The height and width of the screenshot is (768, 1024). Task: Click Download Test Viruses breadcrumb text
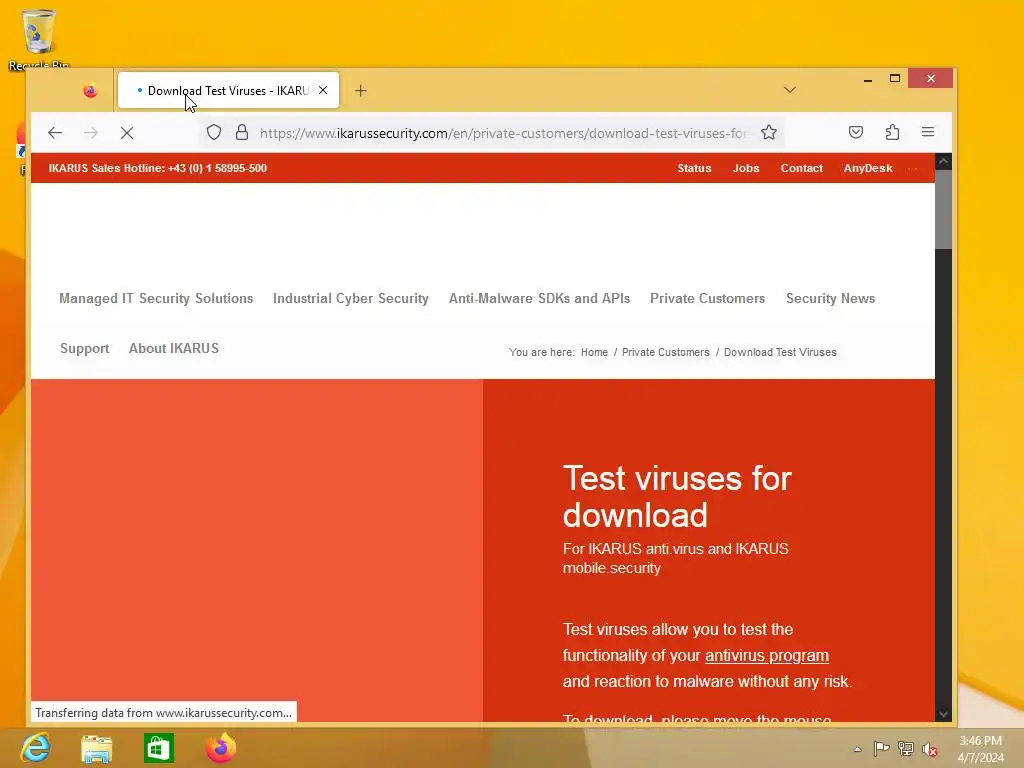click(780, 352)
